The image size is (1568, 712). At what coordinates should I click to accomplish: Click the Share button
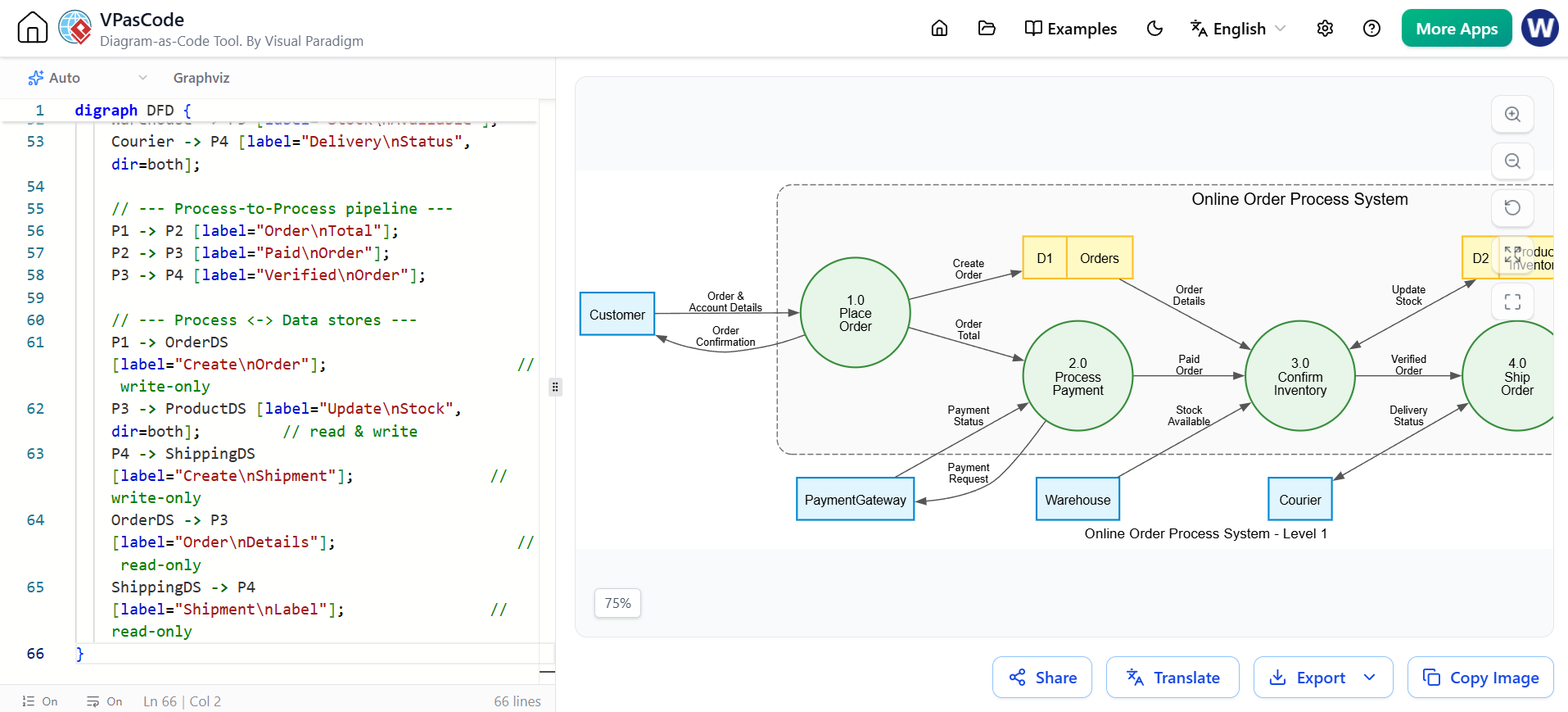coord(1042,678)
